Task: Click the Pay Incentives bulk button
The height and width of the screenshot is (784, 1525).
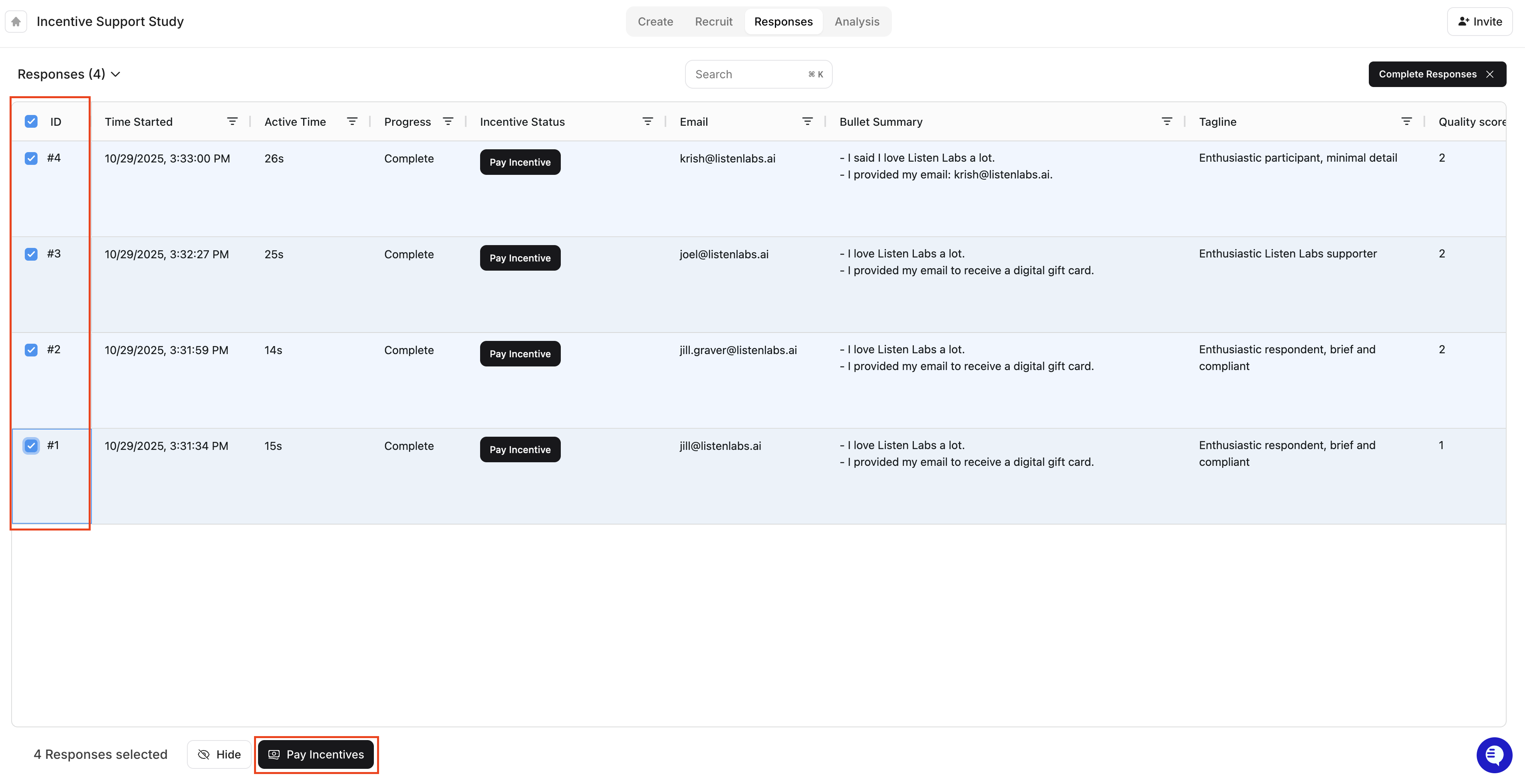Action: [x=316, y=754]
